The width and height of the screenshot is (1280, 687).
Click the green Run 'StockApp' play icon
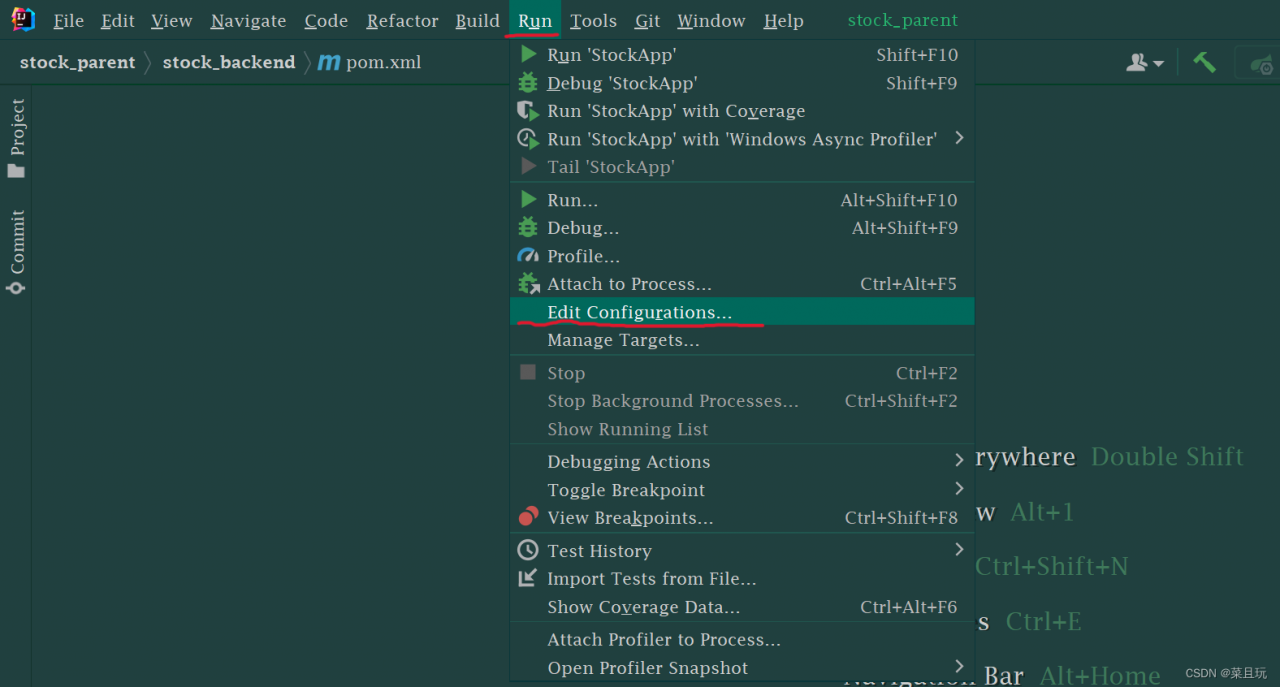coord(528,55)
